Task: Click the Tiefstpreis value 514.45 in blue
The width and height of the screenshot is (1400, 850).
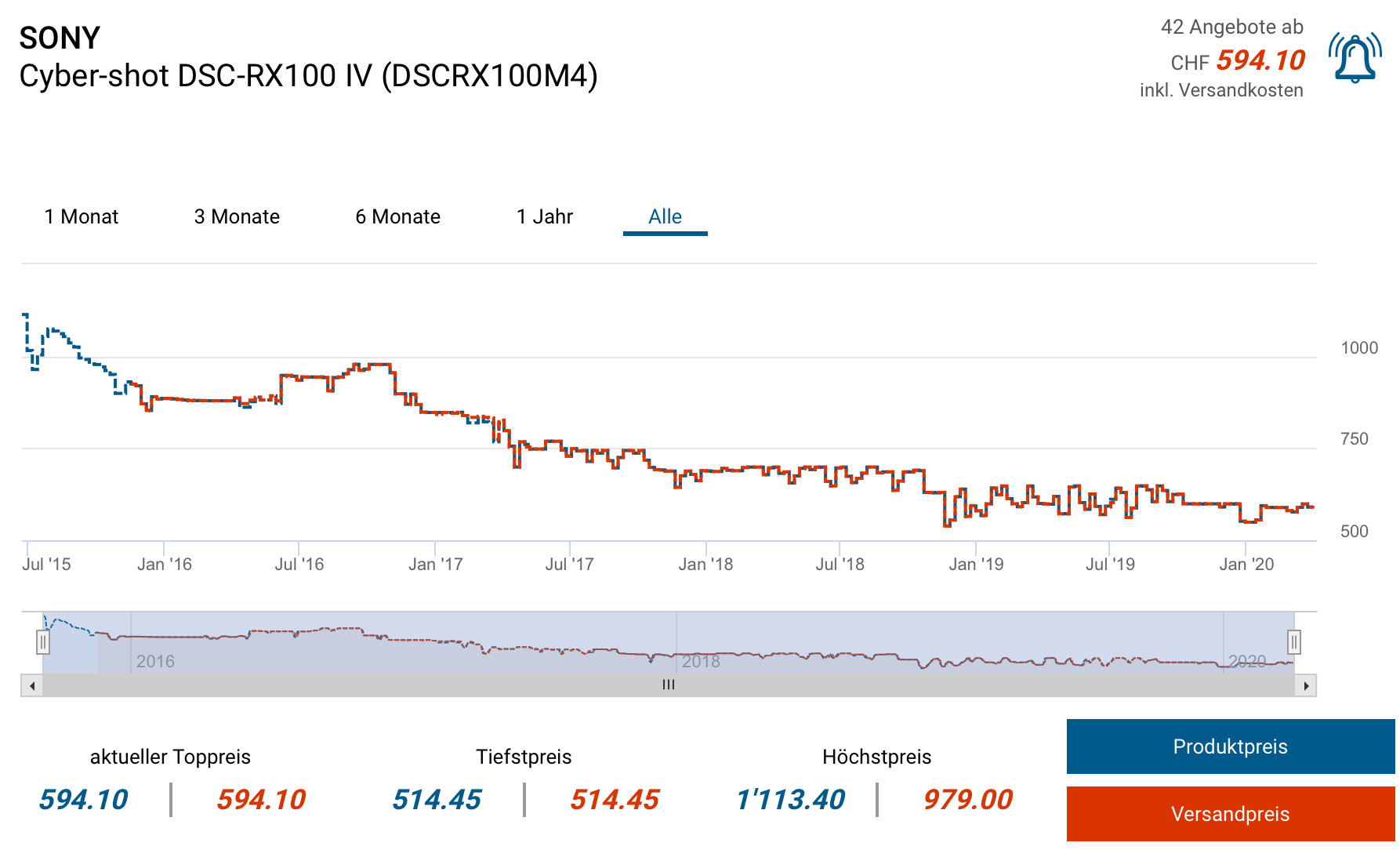Action: click(x=437, y=800)
